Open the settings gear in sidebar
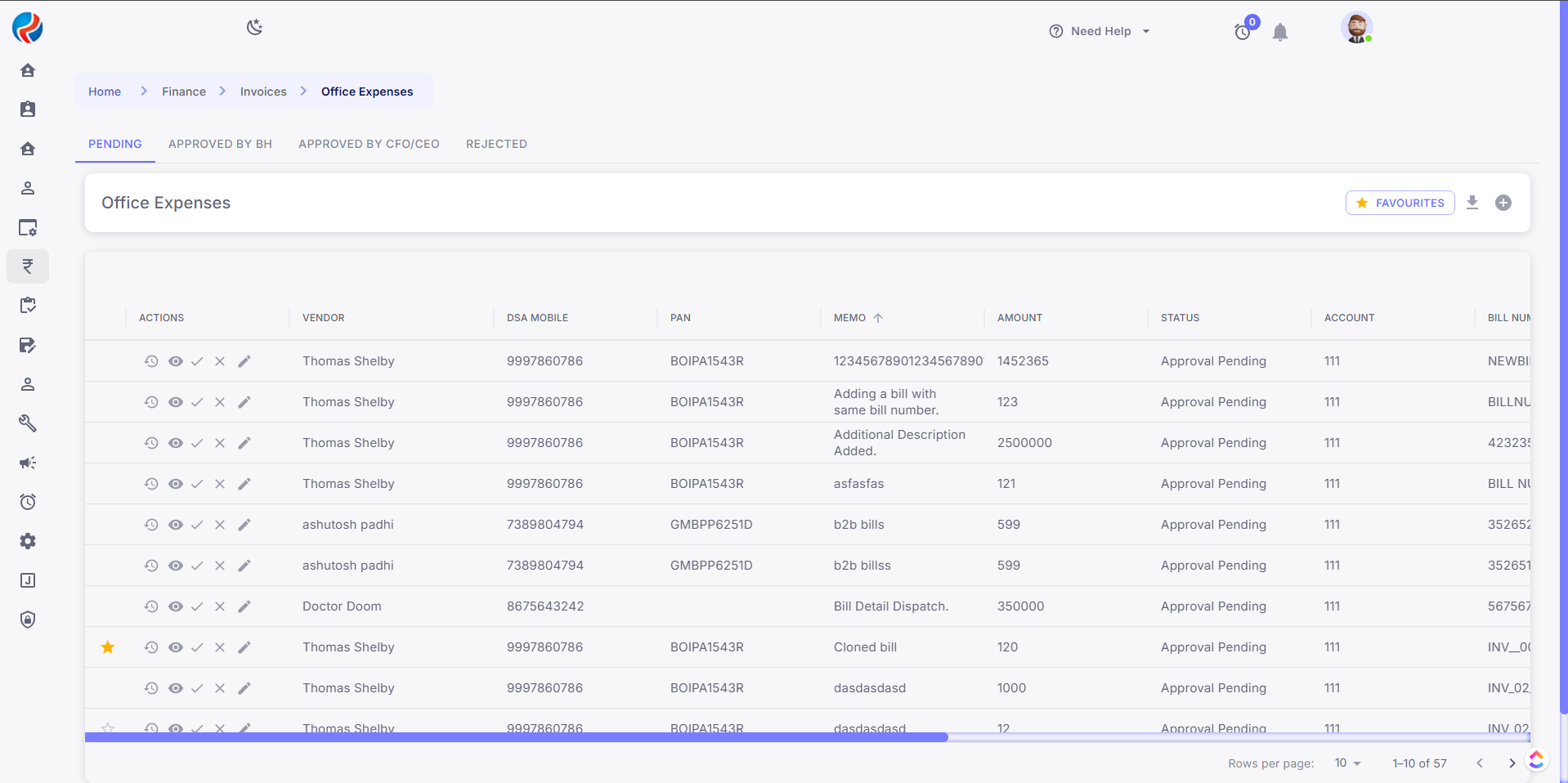Viewport: 1568px width, 783px height. pyautogui.click(x=28, y=541)
